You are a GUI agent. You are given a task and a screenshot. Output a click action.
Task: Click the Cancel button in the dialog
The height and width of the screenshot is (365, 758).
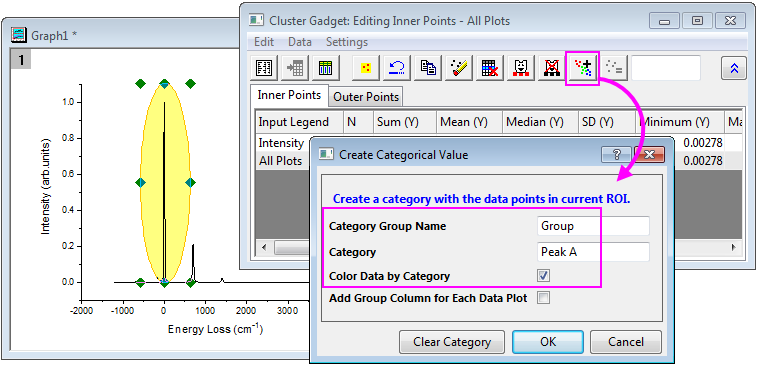626,342
